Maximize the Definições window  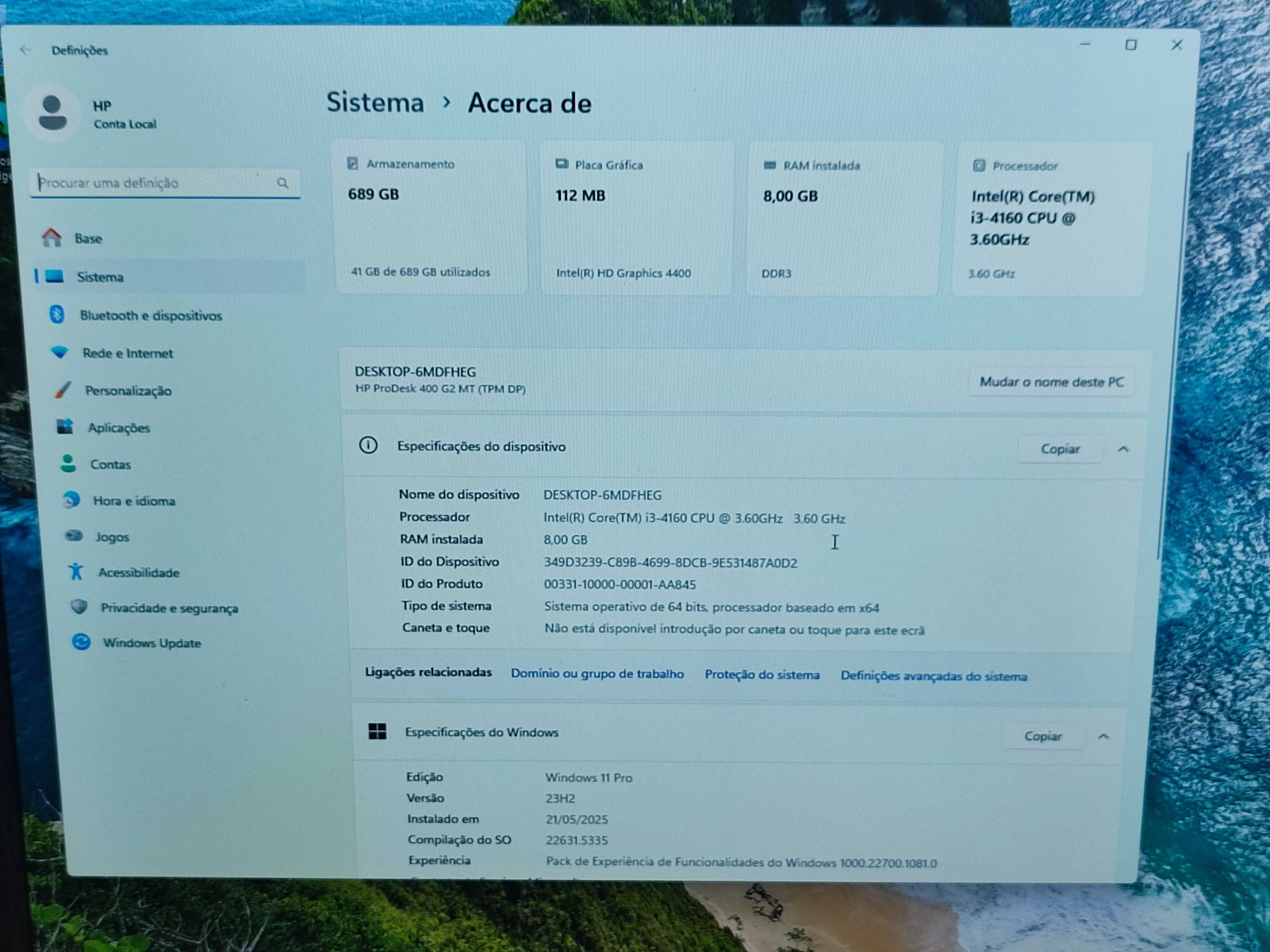(x=1131, y=45)
